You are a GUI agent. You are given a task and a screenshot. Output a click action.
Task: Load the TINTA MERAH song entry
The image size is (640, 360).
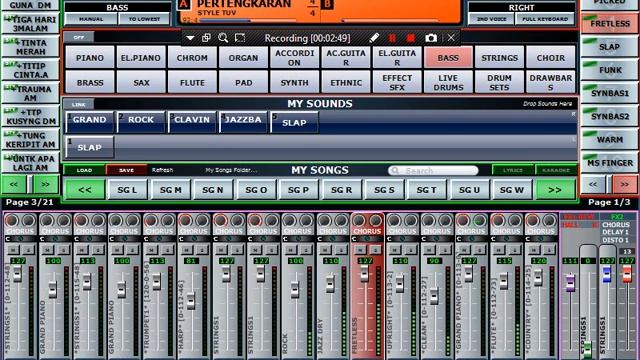pos(31,47)
